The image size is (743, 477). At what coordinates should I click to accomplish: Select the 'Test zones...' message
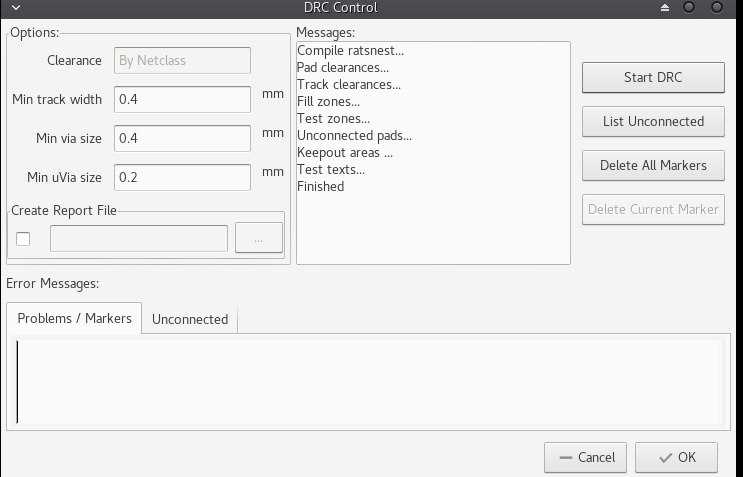click(x=333, y=118)
